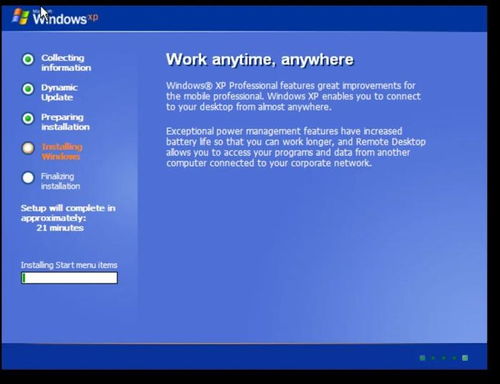The height and width of the screenshot is (384, 500).
Task: Click the rightmost green square in bottom-right animation
Action: point(465,358)
